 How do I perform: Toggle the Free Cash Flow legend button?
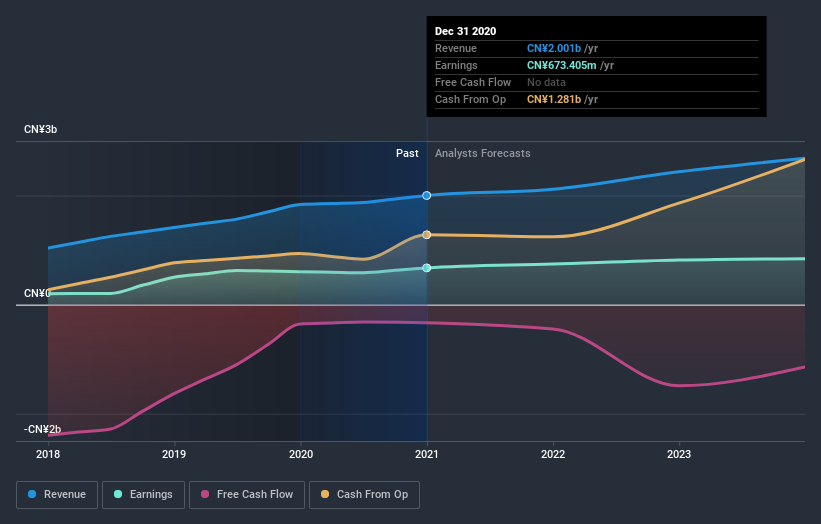[x=247, y=495]
